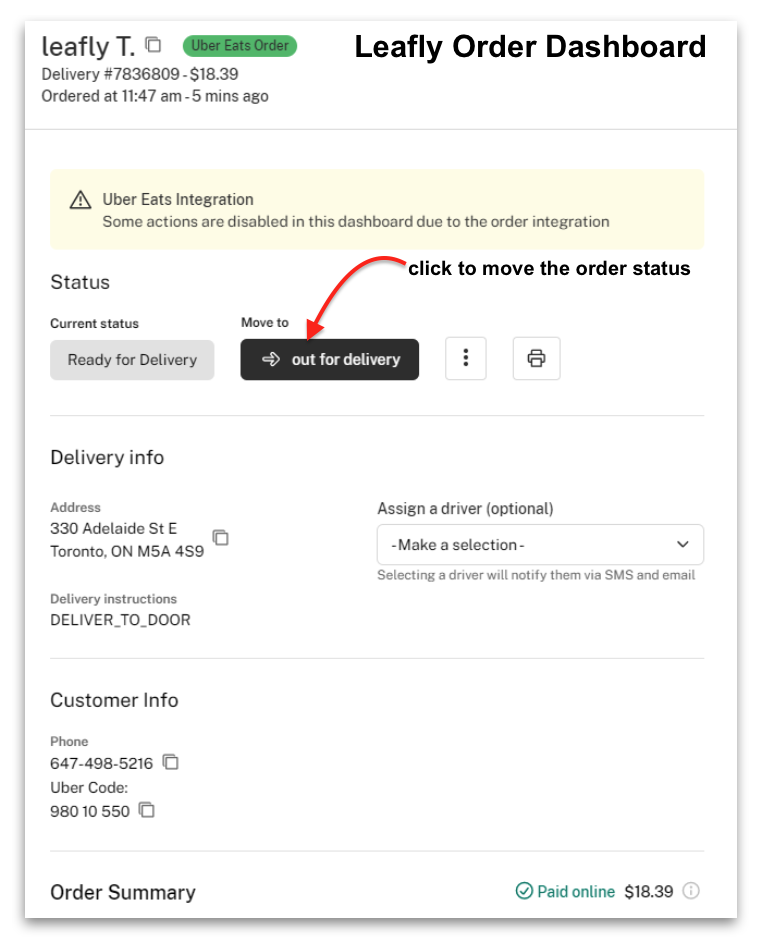Copy the customer phone number
Screen dimensions: 766x946
click(x=171, y=763)
